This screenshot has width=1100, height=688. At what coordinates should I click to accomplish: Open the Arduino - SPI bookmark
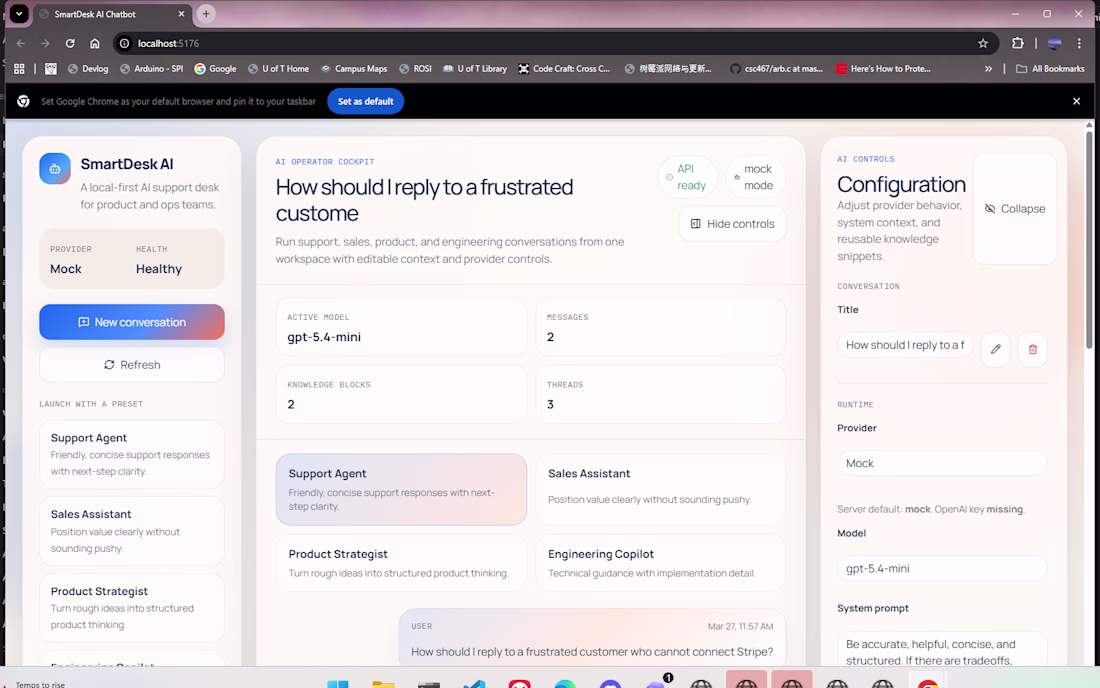point(151,69)
